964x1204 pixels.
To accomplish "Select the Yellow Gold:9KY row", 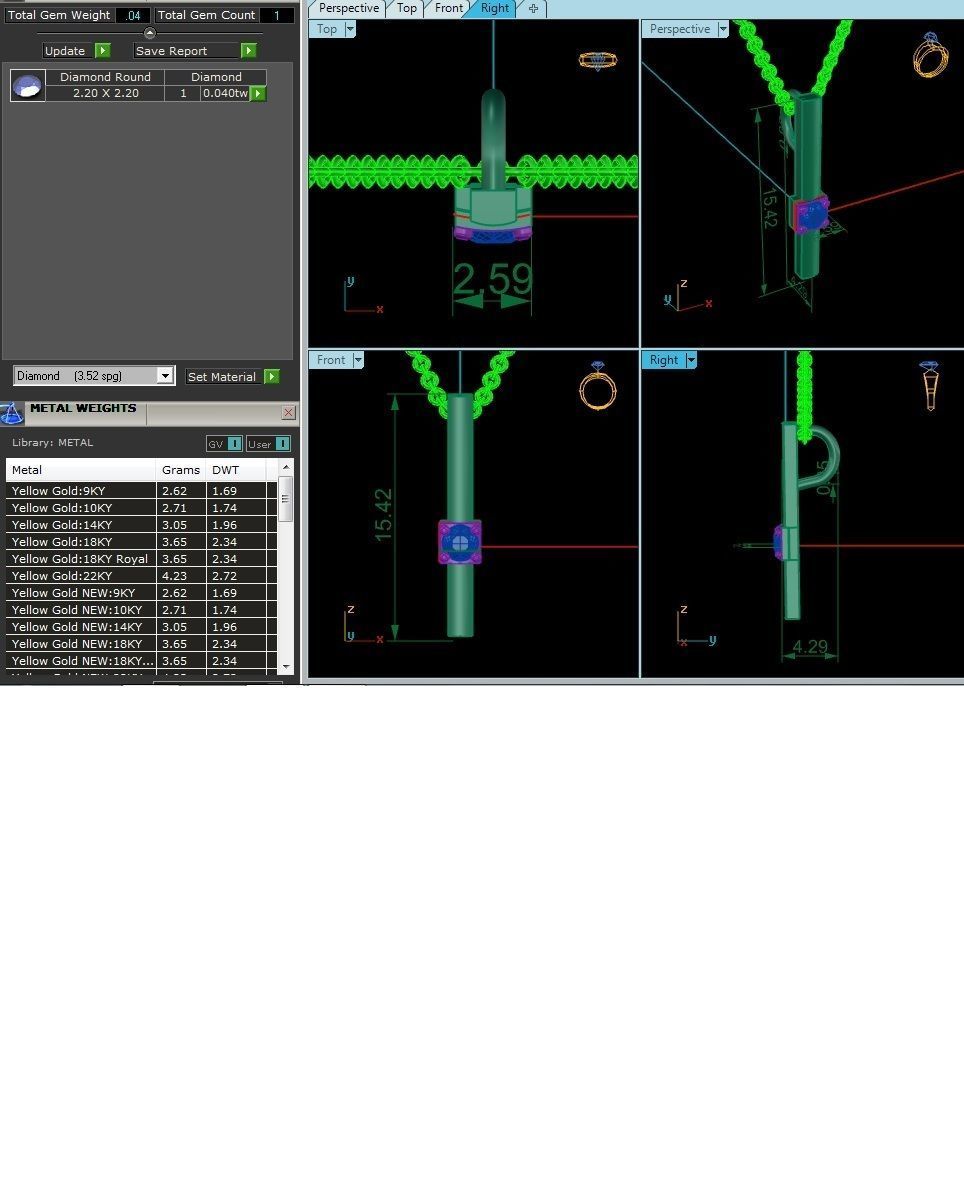I will 141,491.
